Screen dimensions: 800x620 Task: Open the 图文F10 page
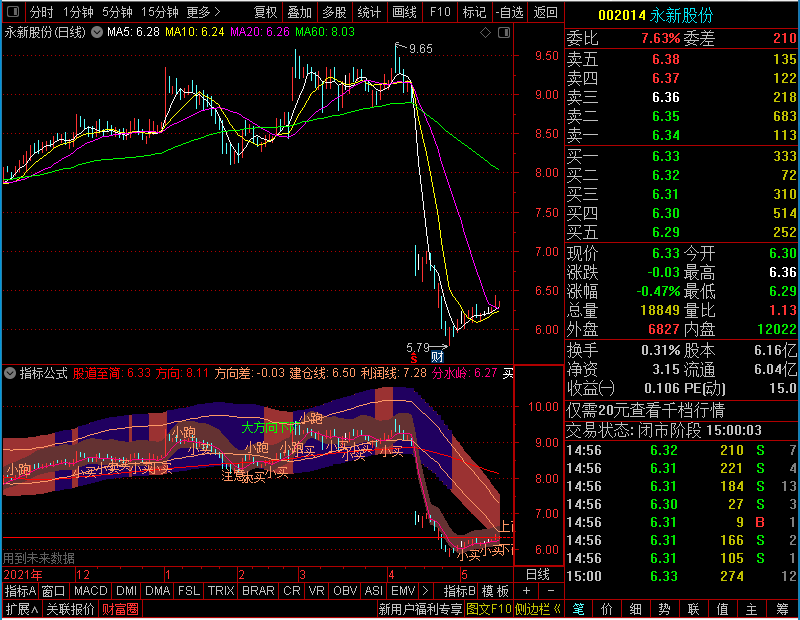click(489, 609)
